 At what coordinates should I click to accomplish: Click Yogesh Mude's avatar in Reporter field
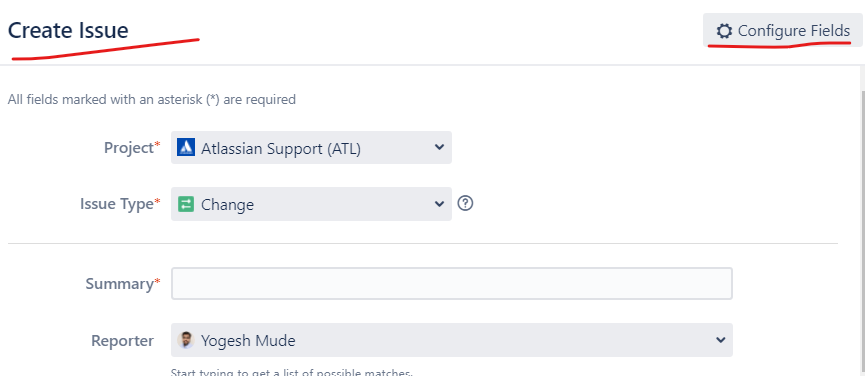coord(186,340)
